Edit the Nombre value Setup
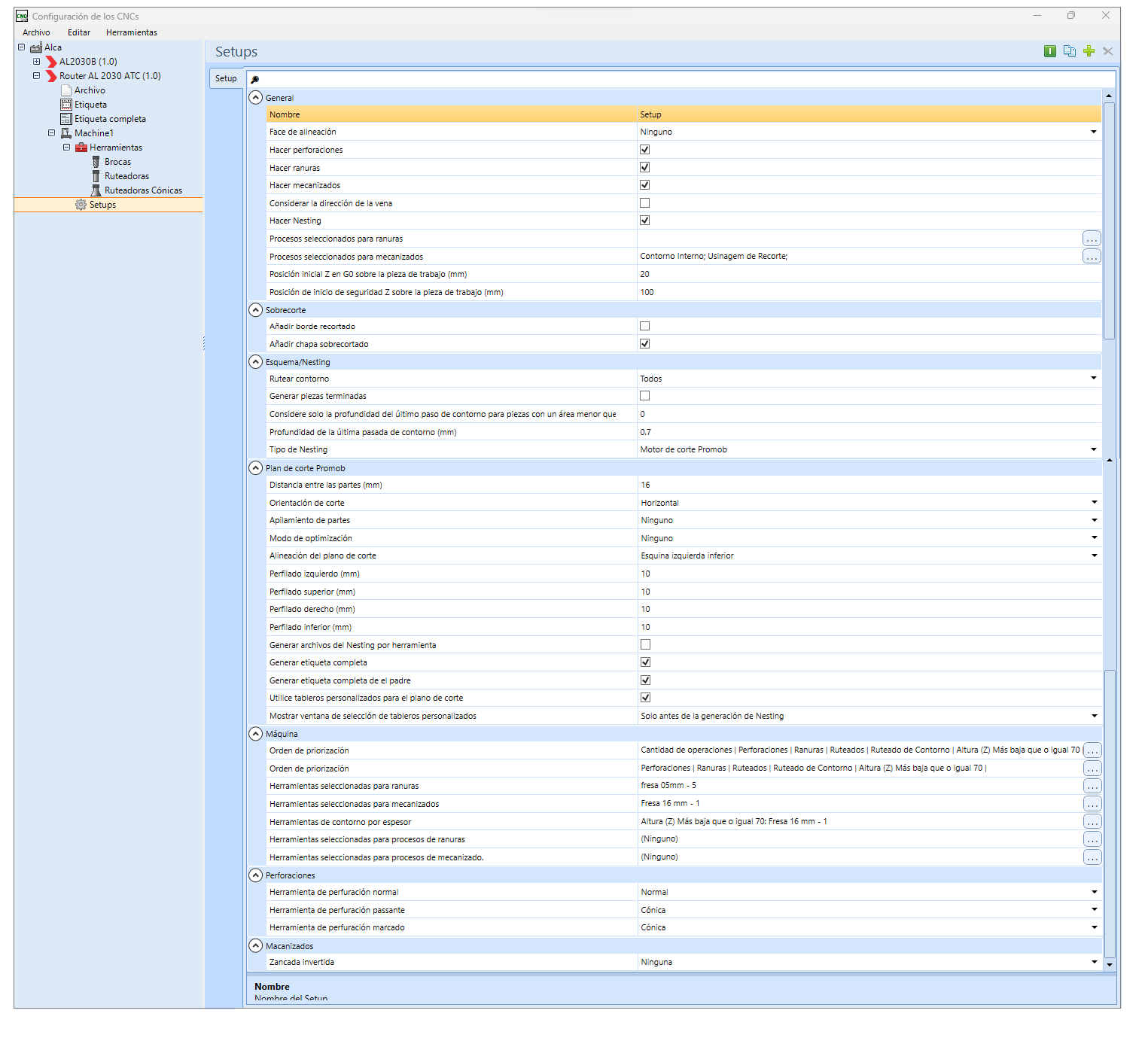This screenshot has width=1148, height=1053. pos(869,114)
